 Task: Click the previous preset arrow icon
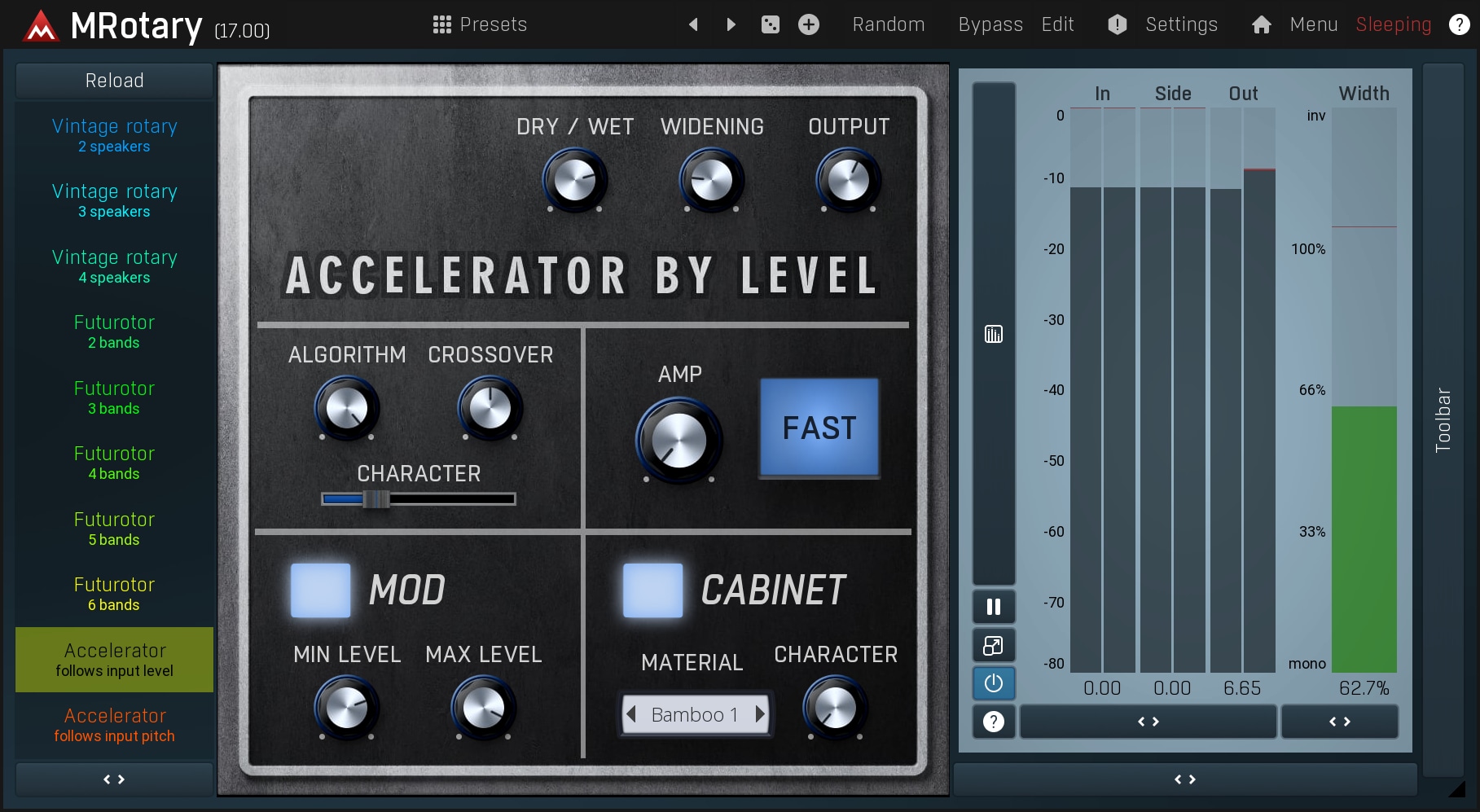coord(693,24)
